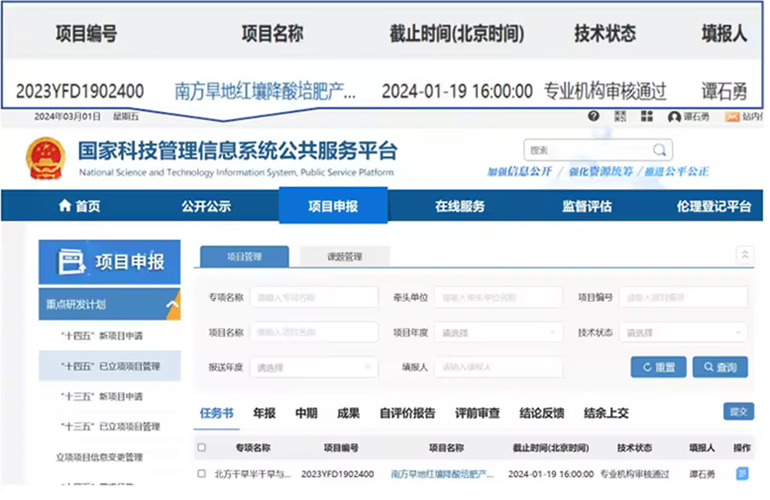Expand the 报送年度 dropdown
Viewport: 770px width, 500px height.
point(313,367)
